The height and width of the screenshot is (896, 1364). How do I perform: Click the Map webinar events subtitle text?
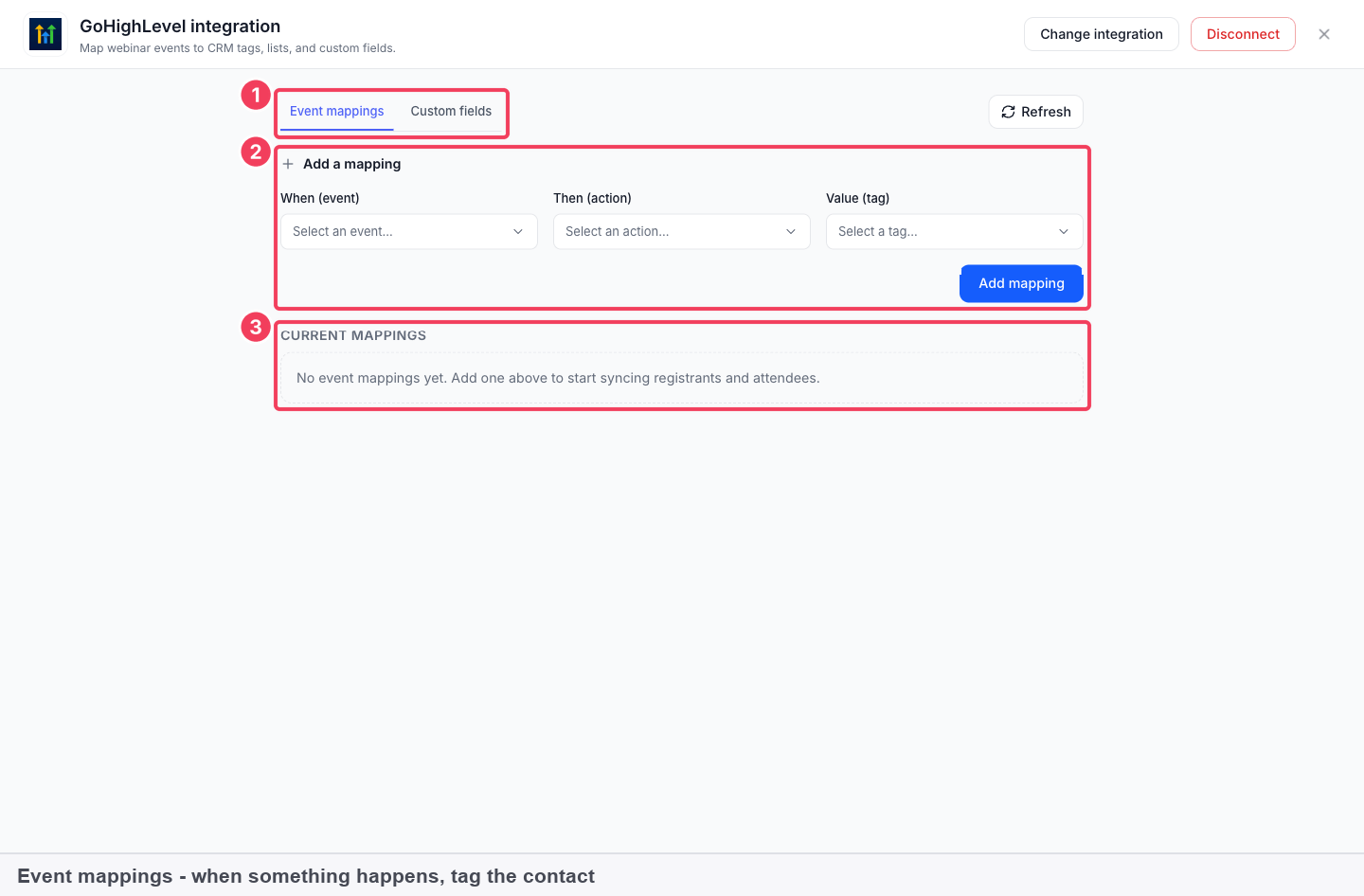238,48
